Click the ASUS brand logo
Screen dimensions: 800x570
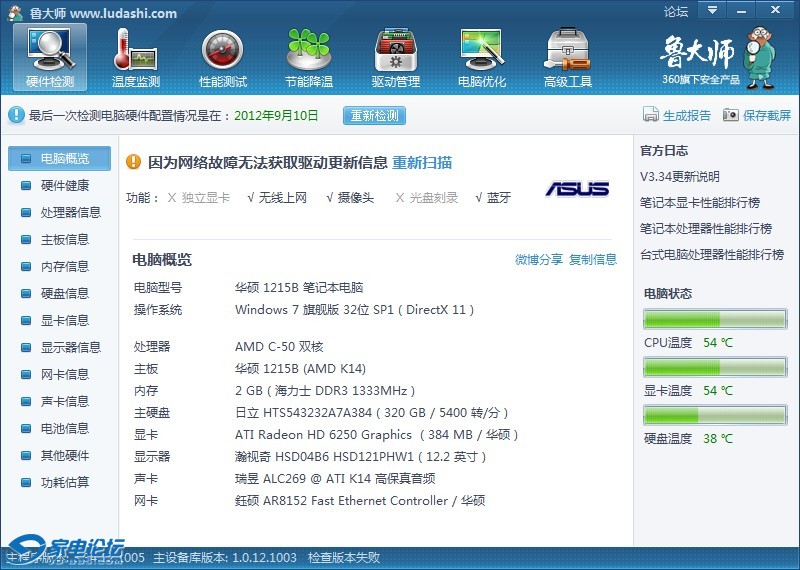pyautogui.click(x=577, y=189)
